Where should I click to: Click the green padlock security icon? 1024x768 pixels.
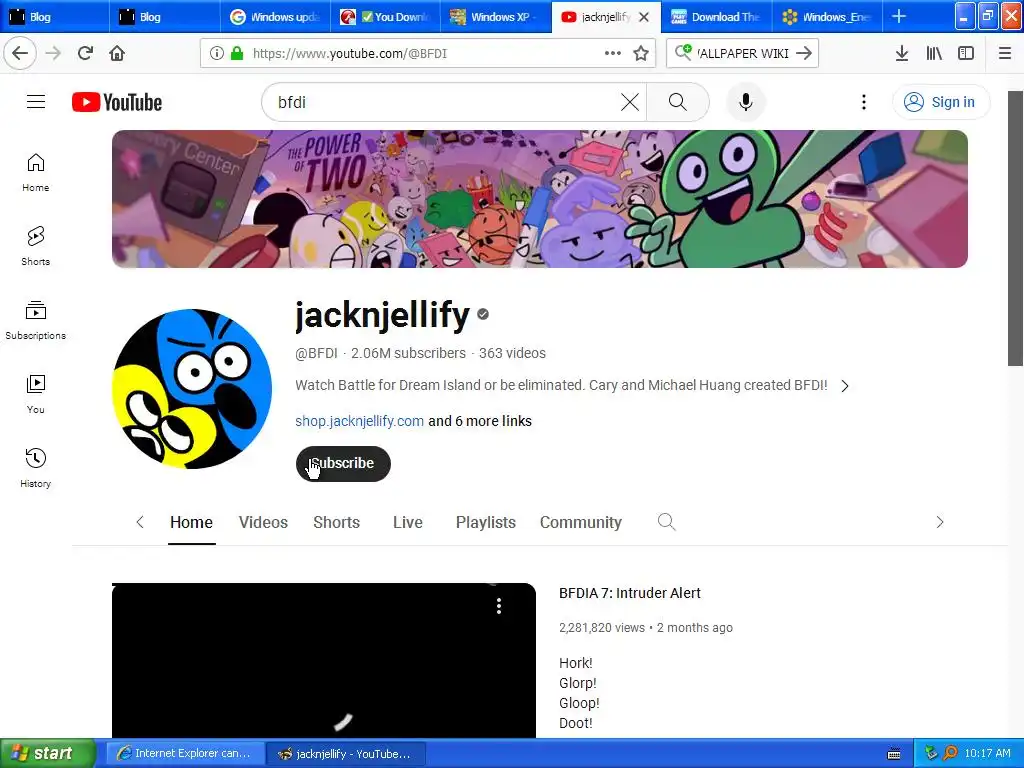coord(237,53)
